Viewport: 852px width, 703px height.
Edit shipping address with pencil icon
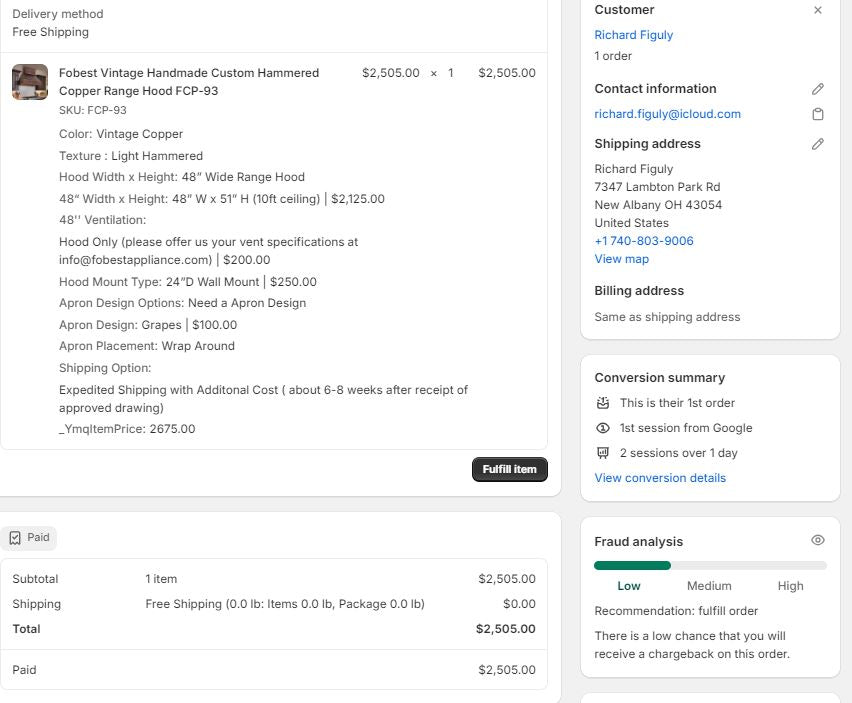(818, 144)
